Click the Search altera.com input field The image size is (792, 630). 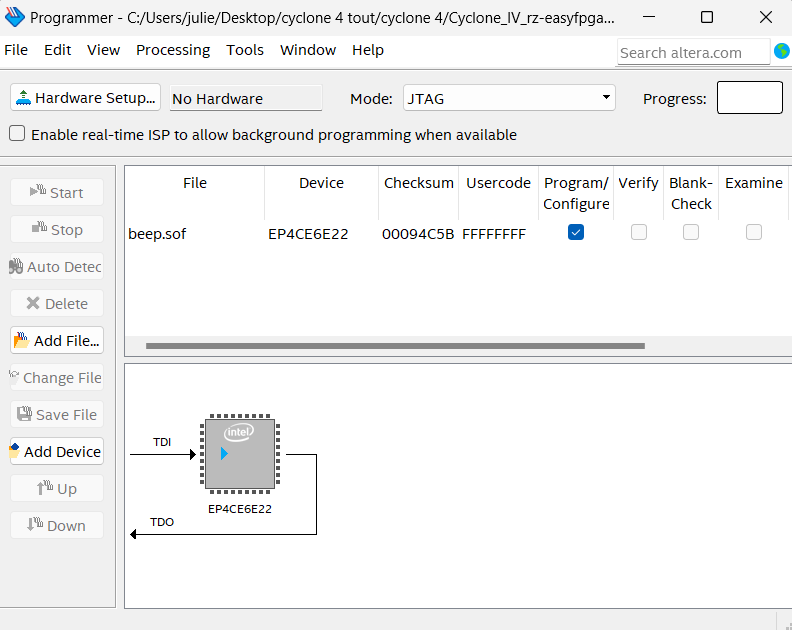tap(692, 53)
